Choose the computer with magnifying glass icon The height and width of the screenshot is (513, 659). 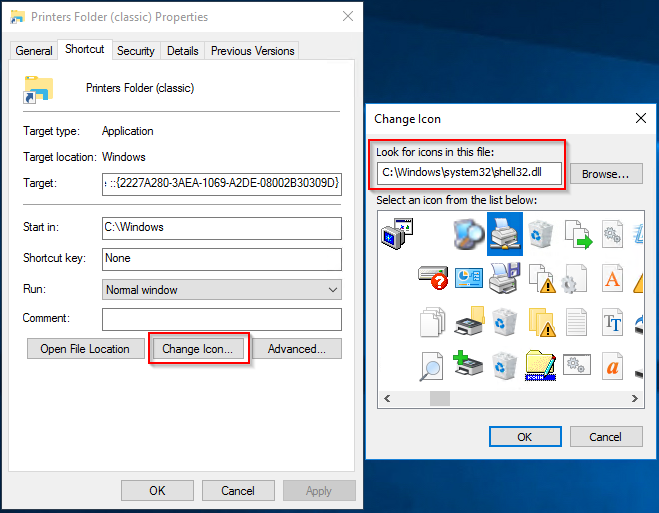[x=468, y=234]
